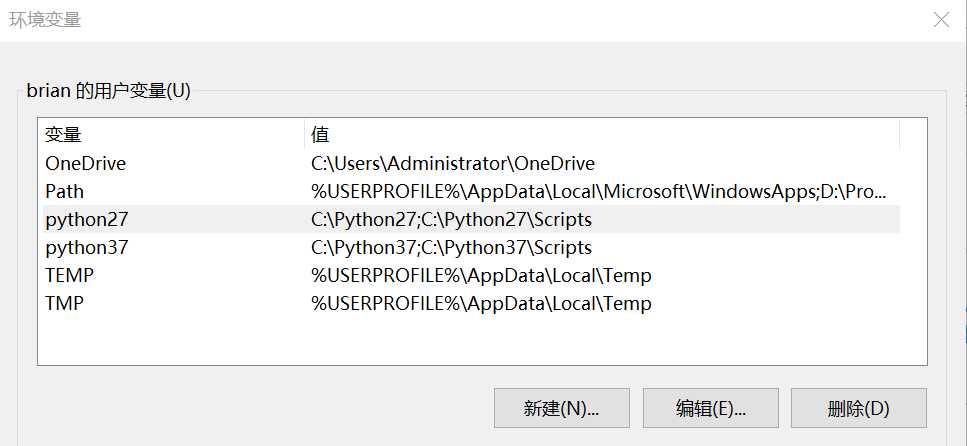The height and width of the screenshot is (446, 967).
Task: Click the Path value starting with %USERPROFILE%
Action: (599, 191)
